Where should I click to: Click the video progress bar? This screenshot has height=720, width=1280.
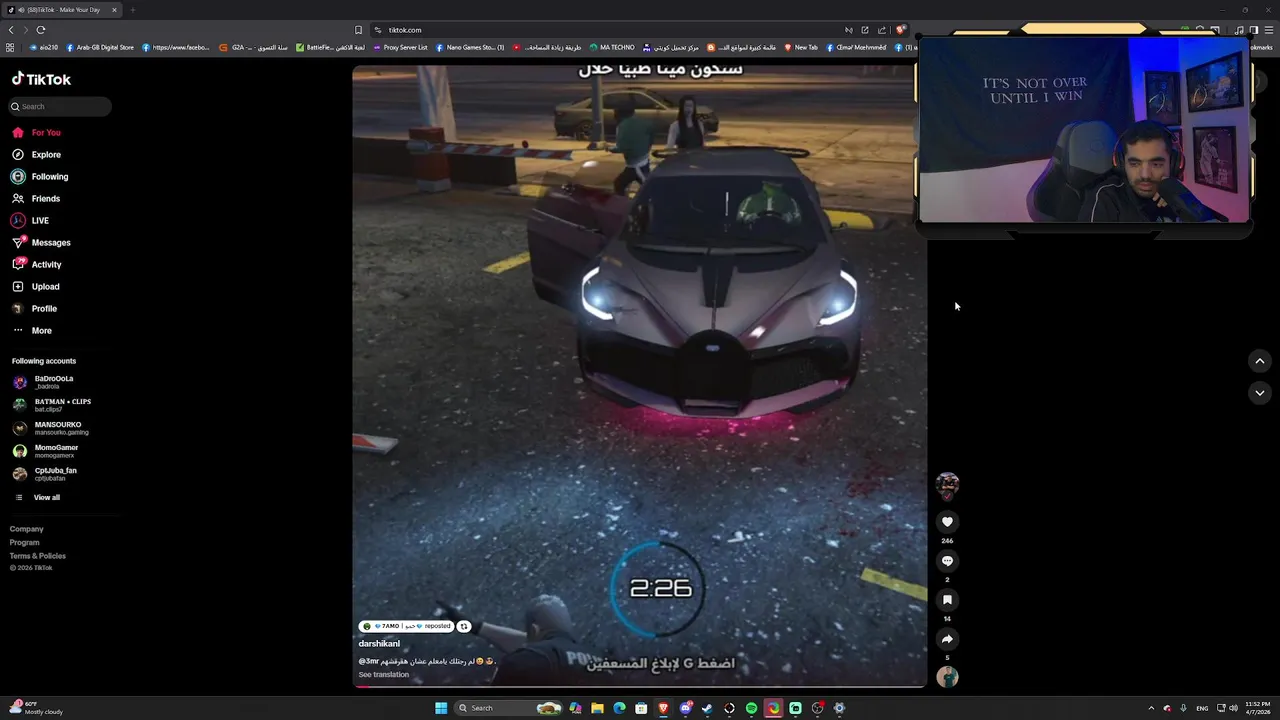tap(640, 687)
